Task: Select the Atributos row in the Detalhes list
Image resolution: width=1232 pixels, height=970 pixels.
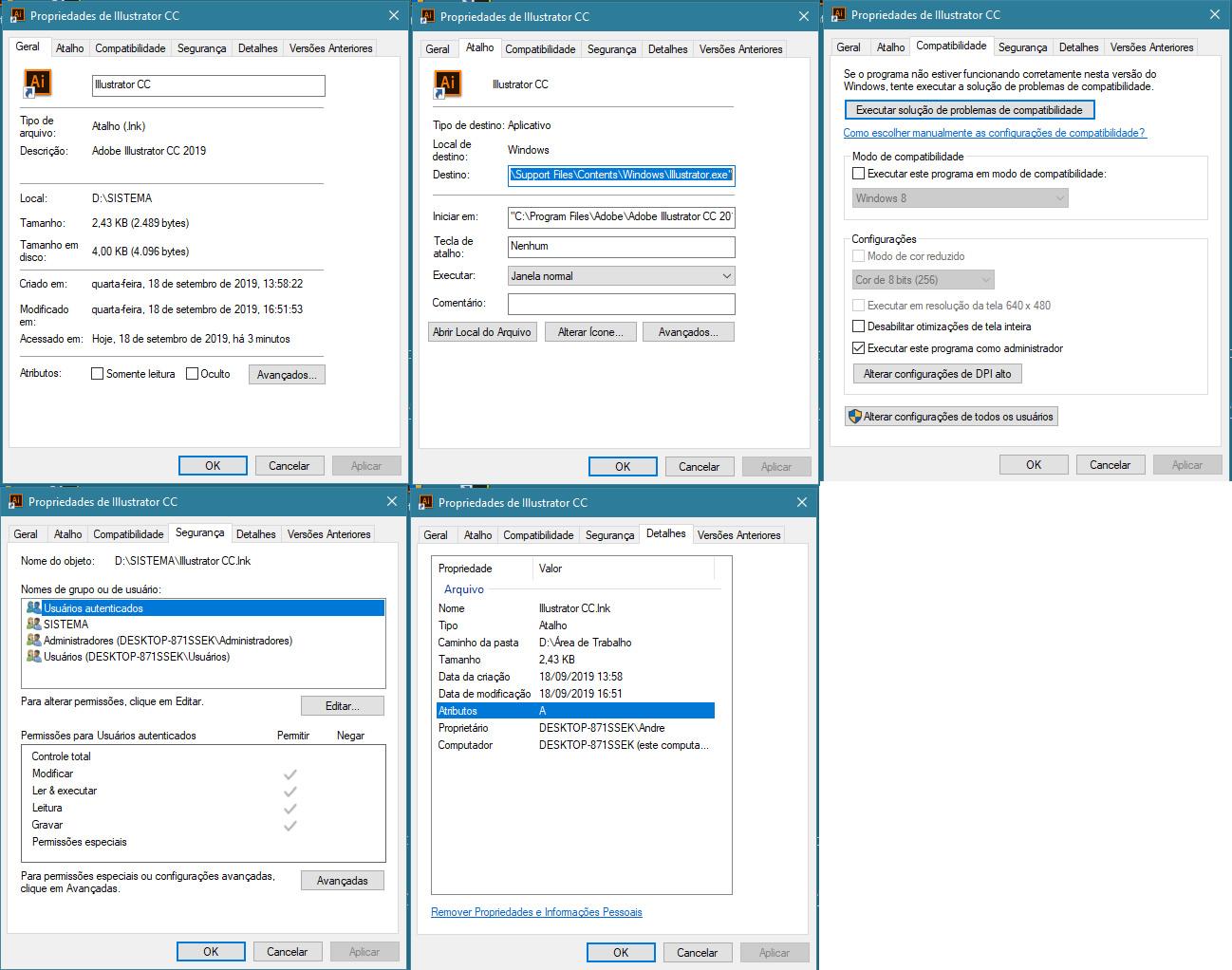Action: (x=575, y=711)
